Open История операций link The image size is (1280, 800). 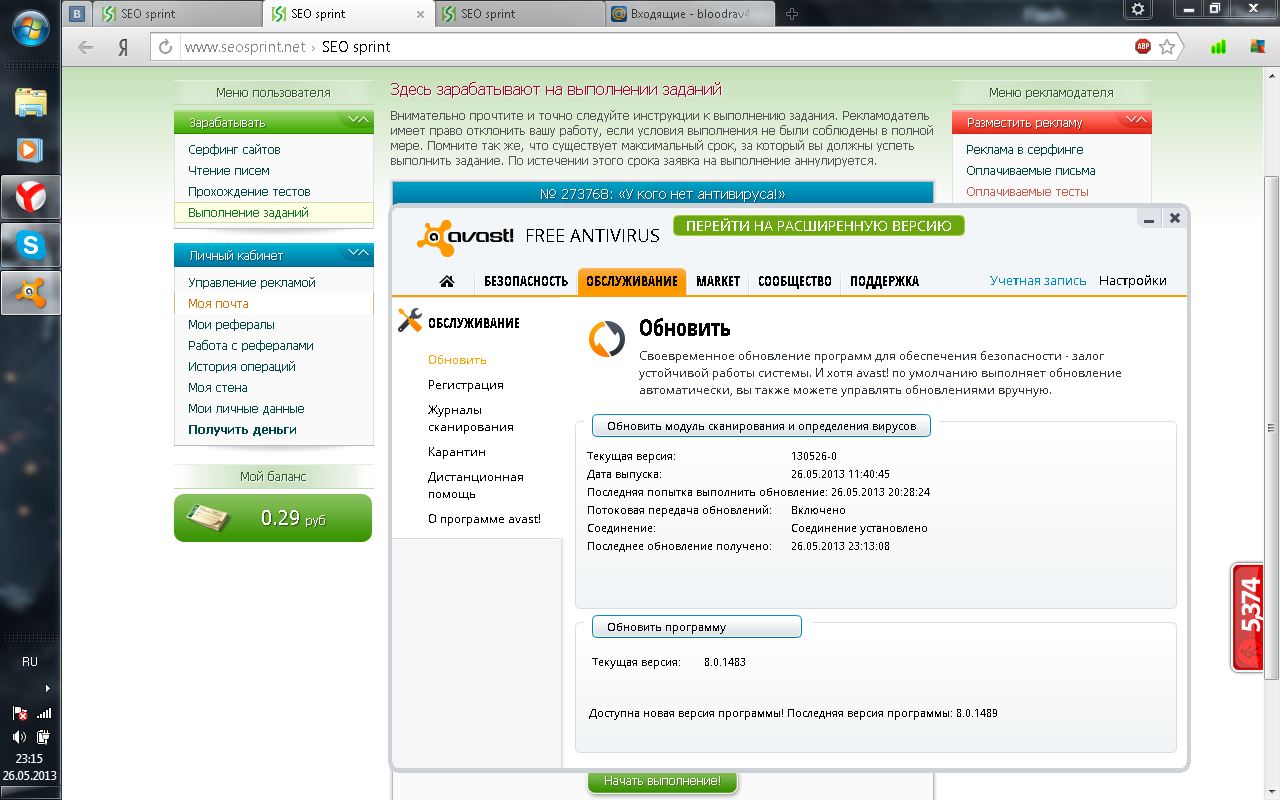241,366
